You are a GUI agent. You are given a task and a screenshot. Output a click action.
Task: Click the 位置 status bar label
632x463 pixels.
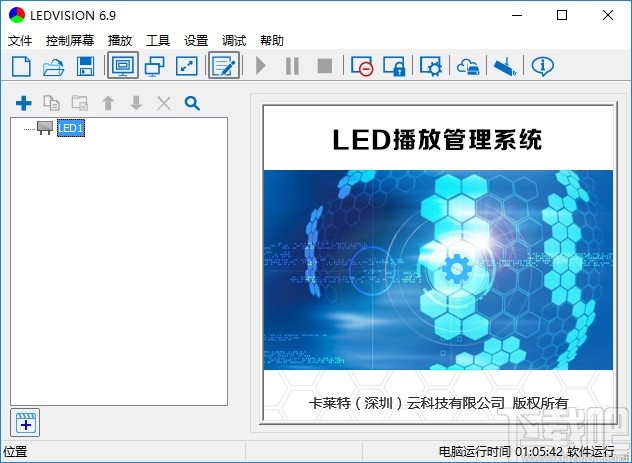[x=15, y=451]
